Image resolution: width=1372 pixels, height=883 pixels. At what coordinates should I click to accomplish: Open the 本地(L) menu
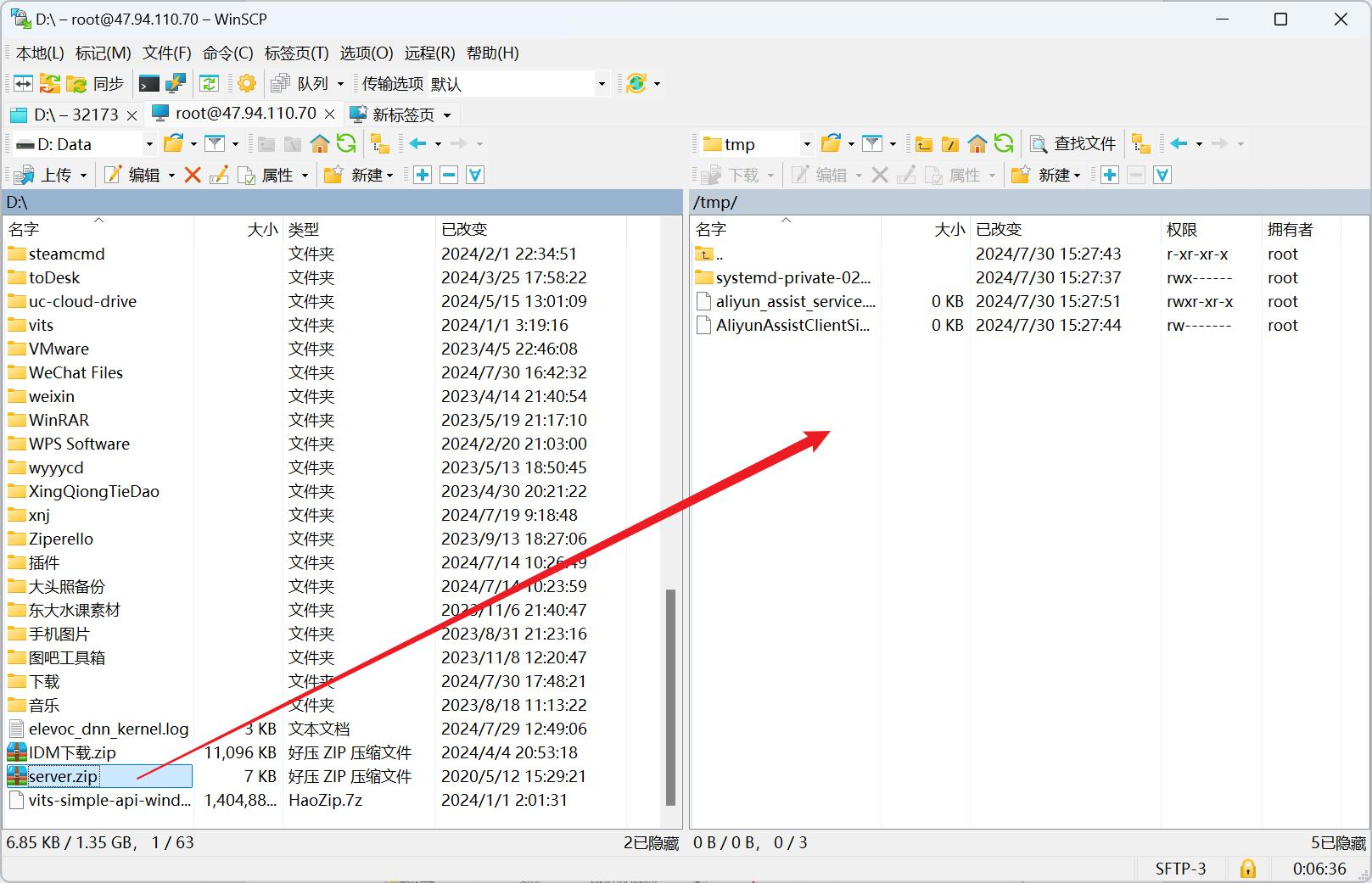point(40,53)
